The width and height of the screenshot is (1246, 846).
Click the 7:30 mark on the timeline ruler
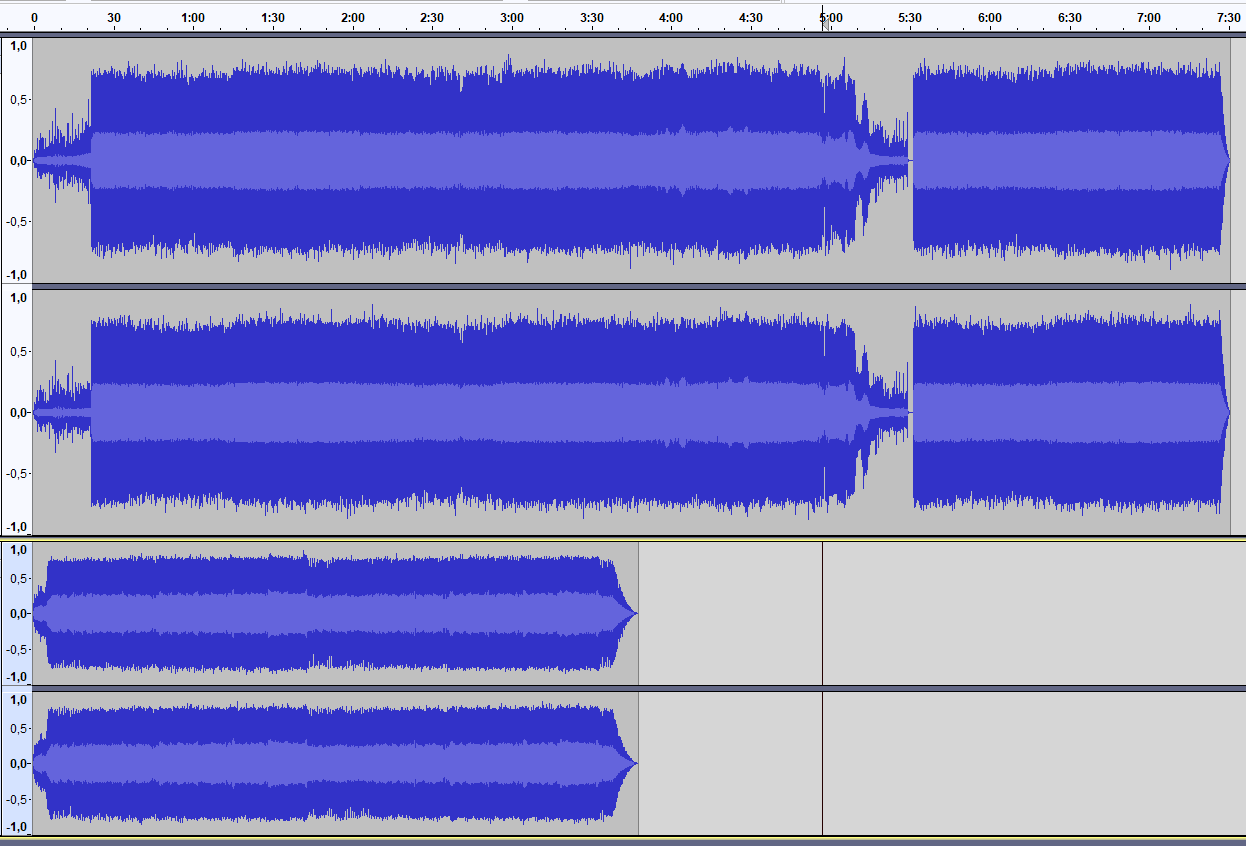click(1229, 18)
